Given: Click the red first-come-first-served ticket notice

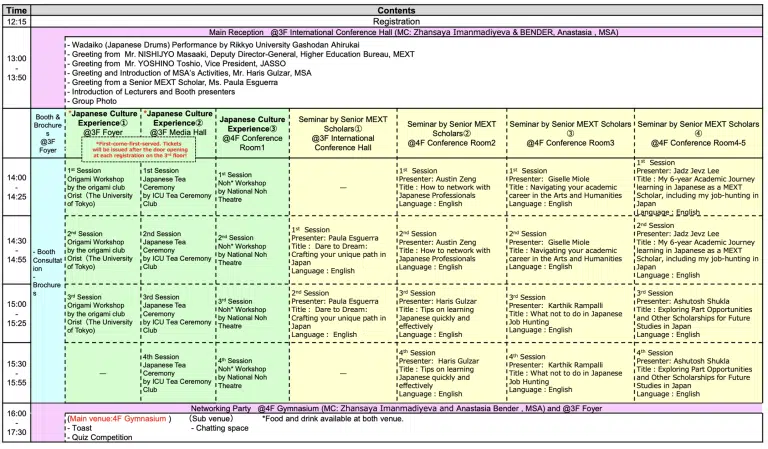Looking at the screenshot, I should (x=139, y=150).
